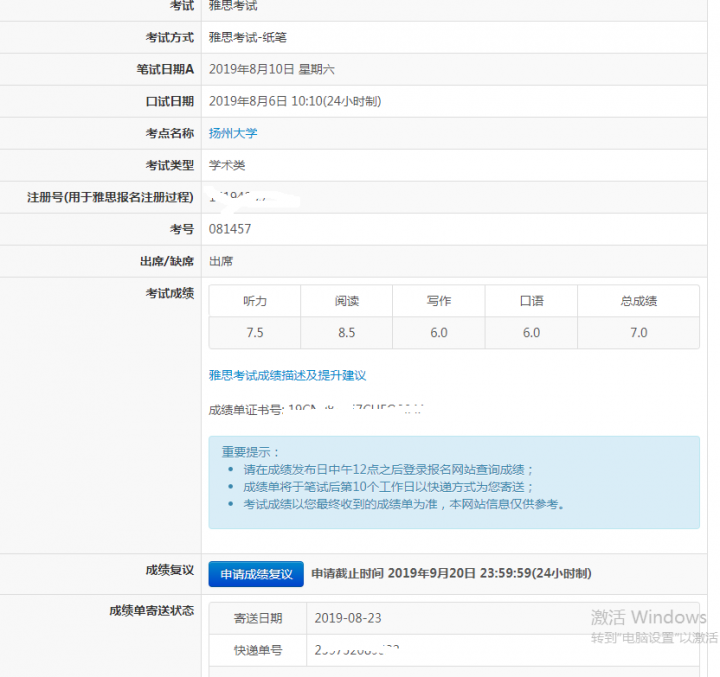Click the speaking test time 10:10 value
Image resolution: width=720 pixels, height=677 pixels.
click(307, 101)
